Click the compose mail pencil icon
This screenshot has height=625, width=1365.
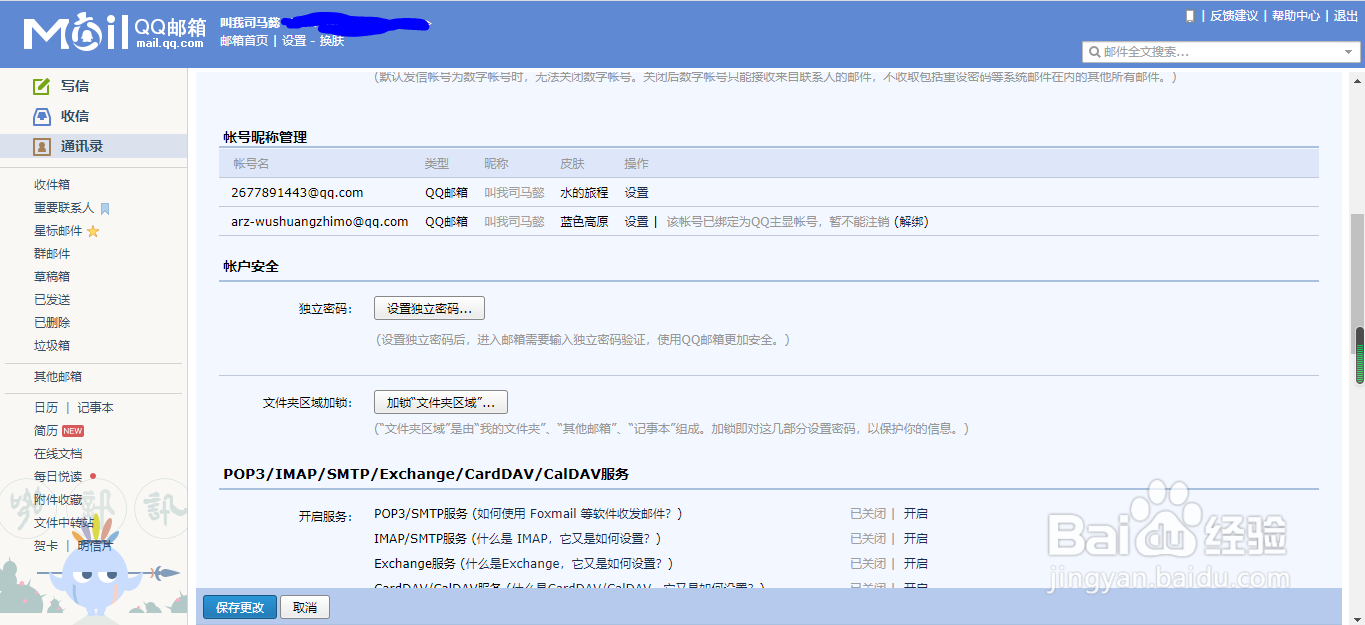pyautogui.click(x=41, y=86)
